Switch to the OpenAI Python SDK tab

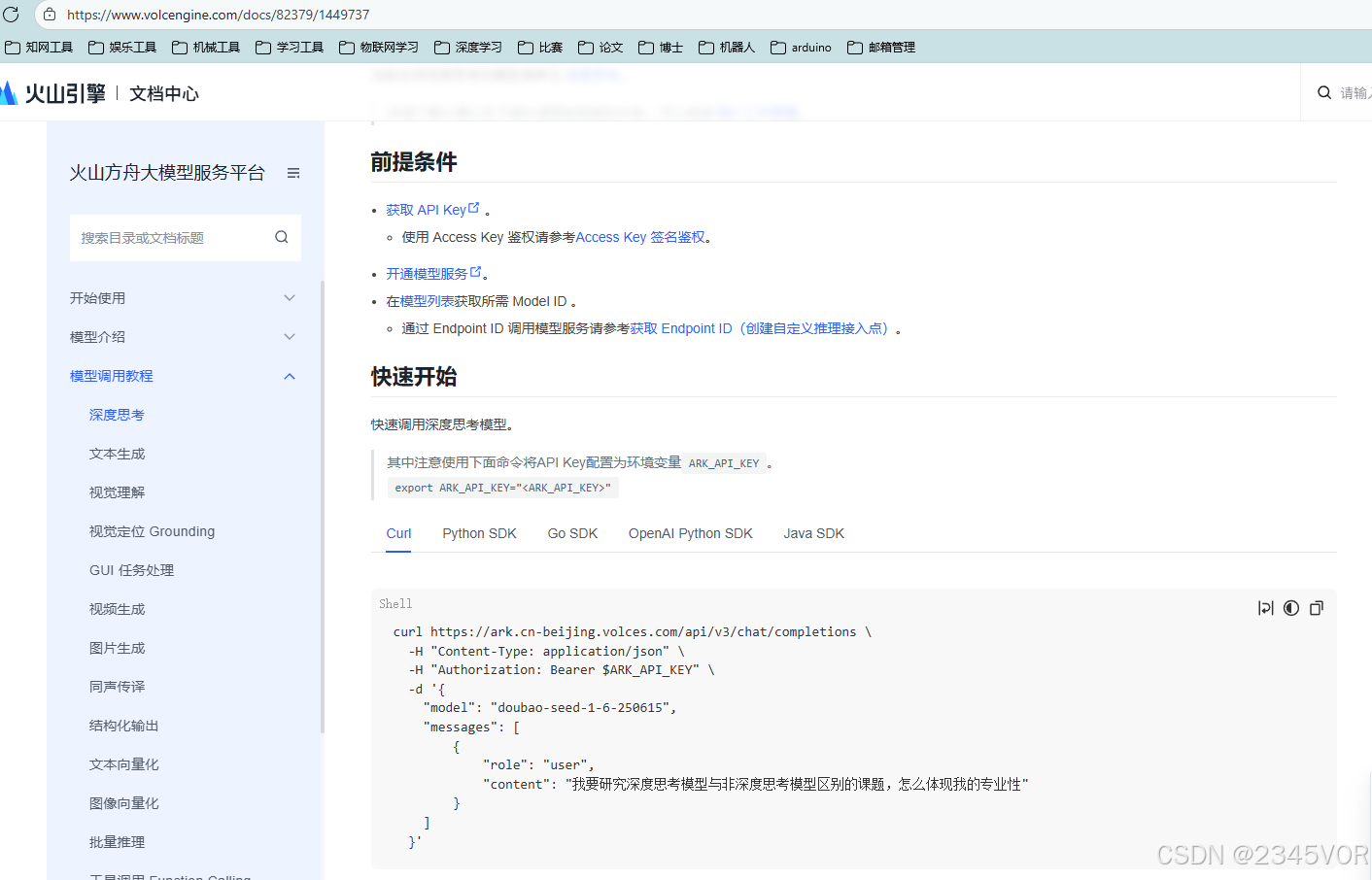click(x=691, y=533)
